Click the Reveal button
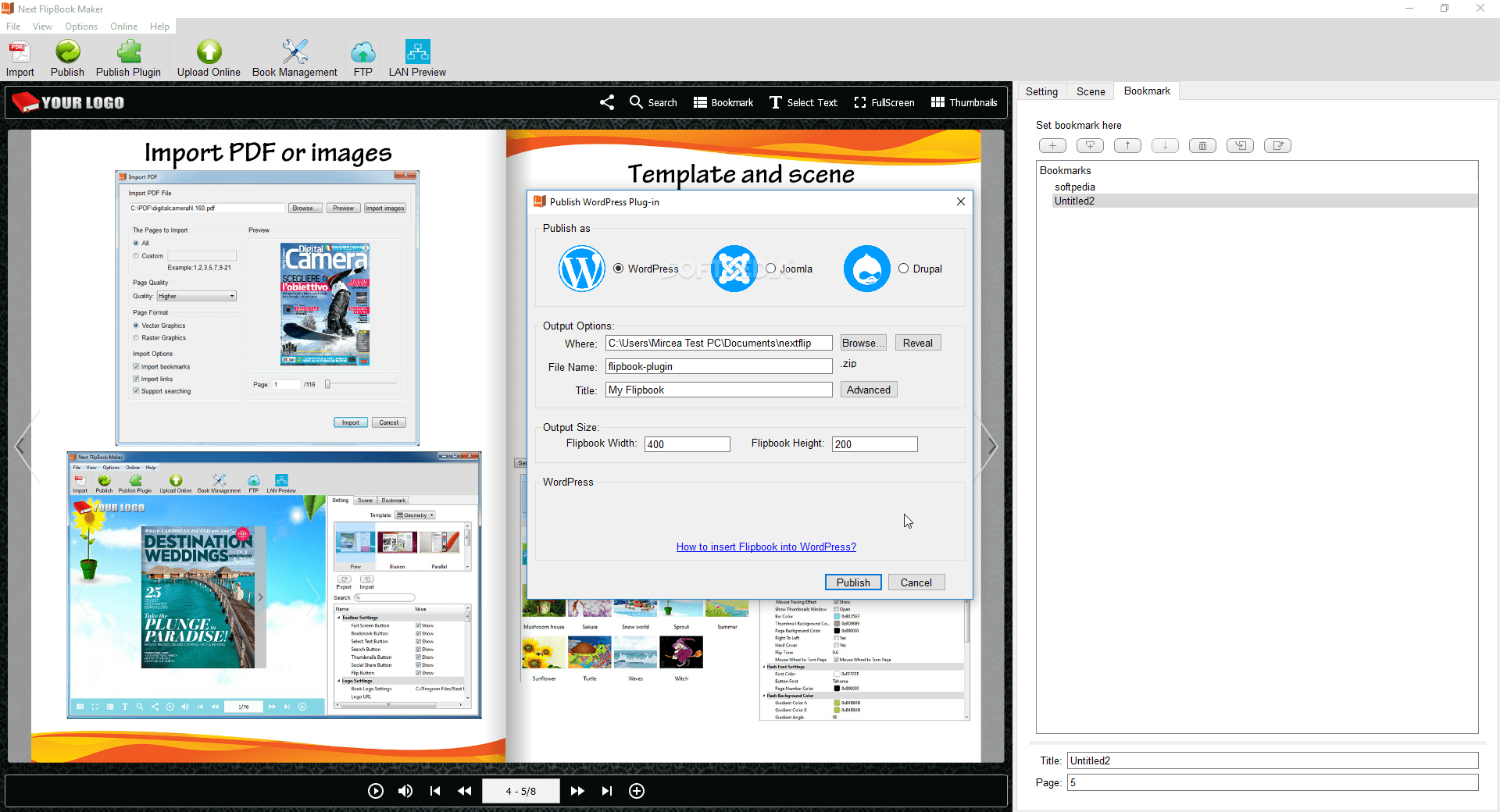The image size is (1500, 812). pyautogui.click(x=917, y=343)
